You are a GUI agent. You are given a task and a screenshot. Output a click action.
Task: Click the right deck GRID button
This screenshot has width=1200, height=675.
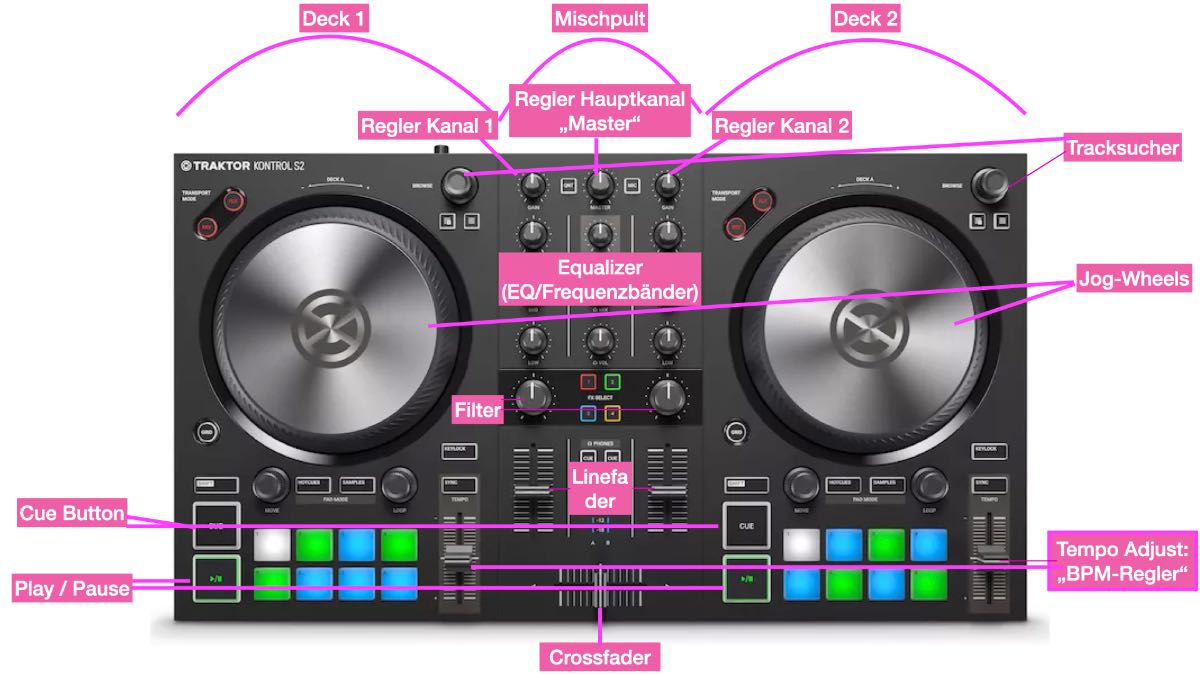click(737, 433)
